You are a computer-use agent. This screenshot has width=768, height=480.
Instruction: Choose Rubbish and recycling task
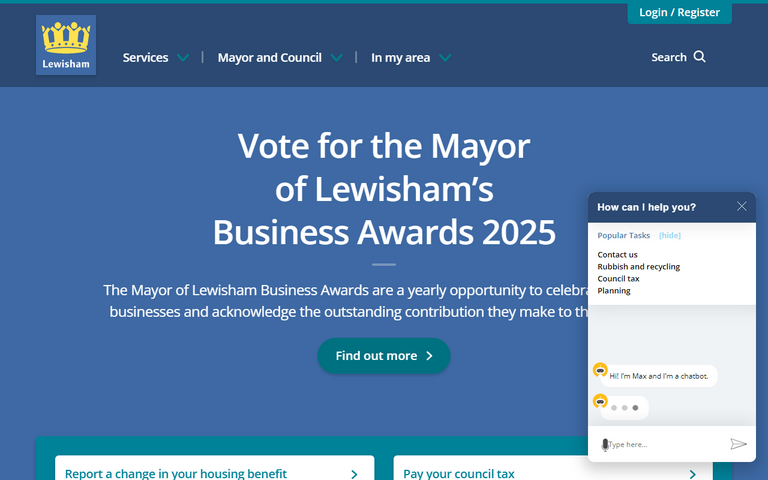click(638, 267)
